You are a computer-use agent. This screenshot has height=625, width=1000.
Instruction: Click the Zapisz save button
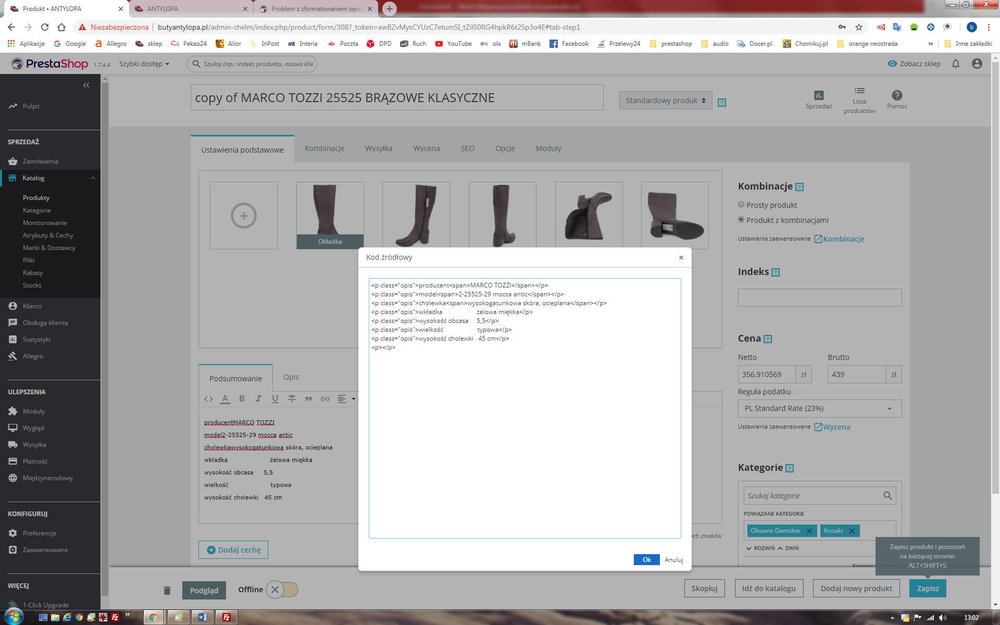(927, 589)
